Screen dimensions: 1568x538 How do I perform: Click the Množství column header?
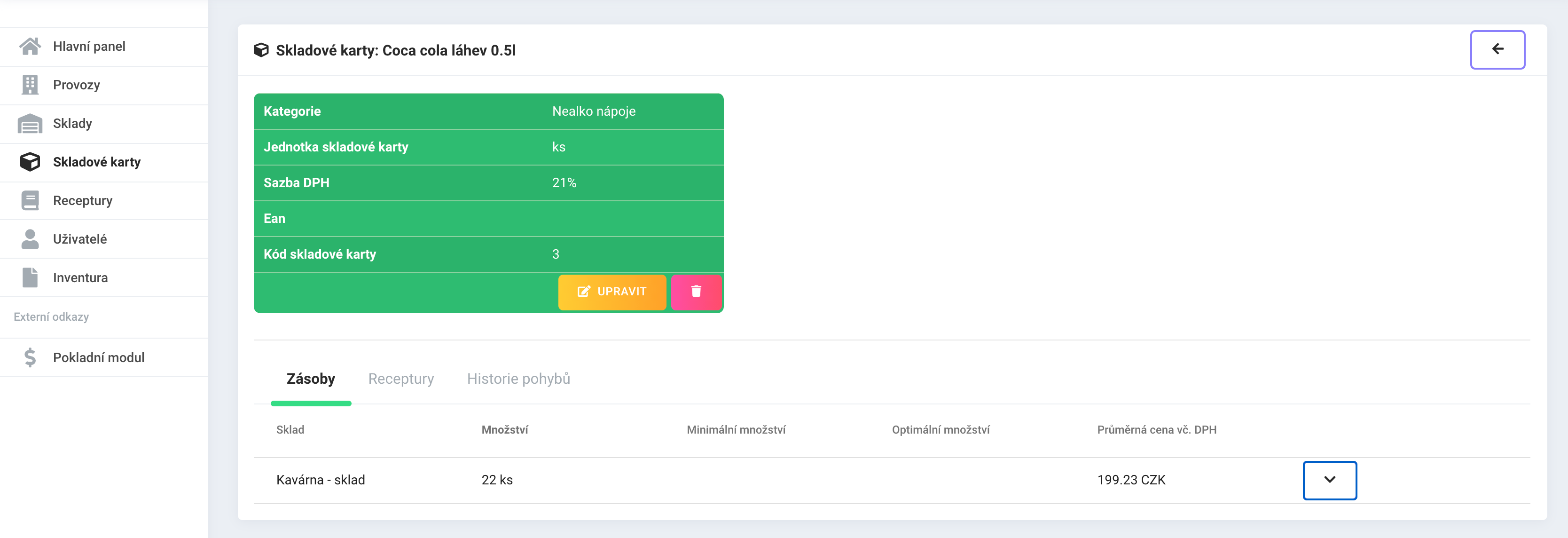(x=505, y=429)
